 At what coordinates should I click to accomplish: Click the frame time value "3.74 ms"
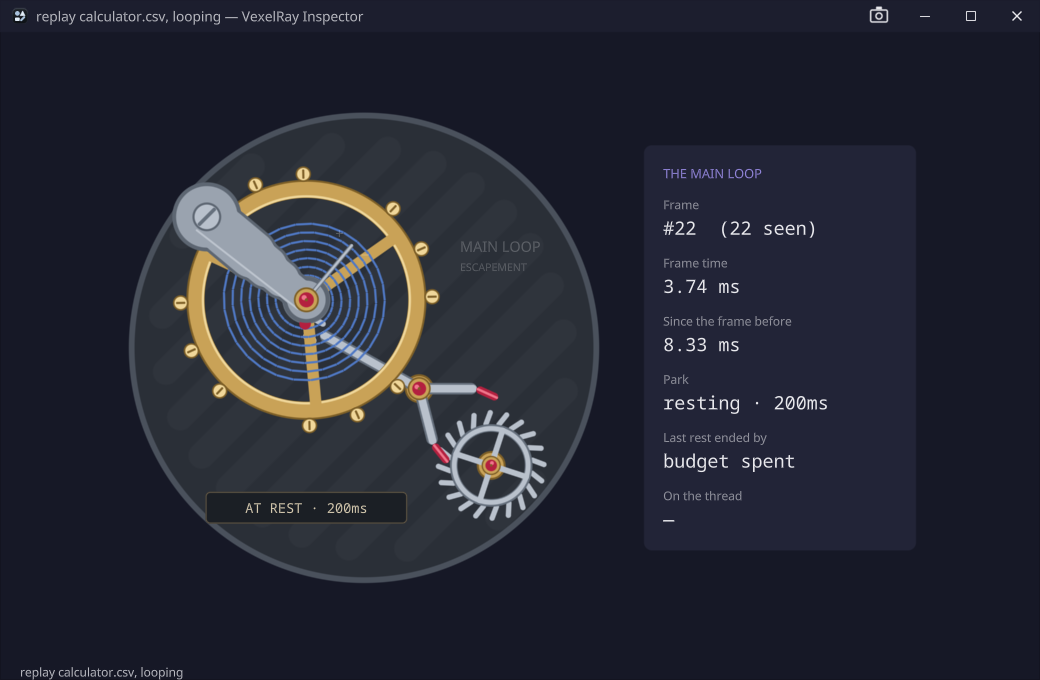click(701, 287)
